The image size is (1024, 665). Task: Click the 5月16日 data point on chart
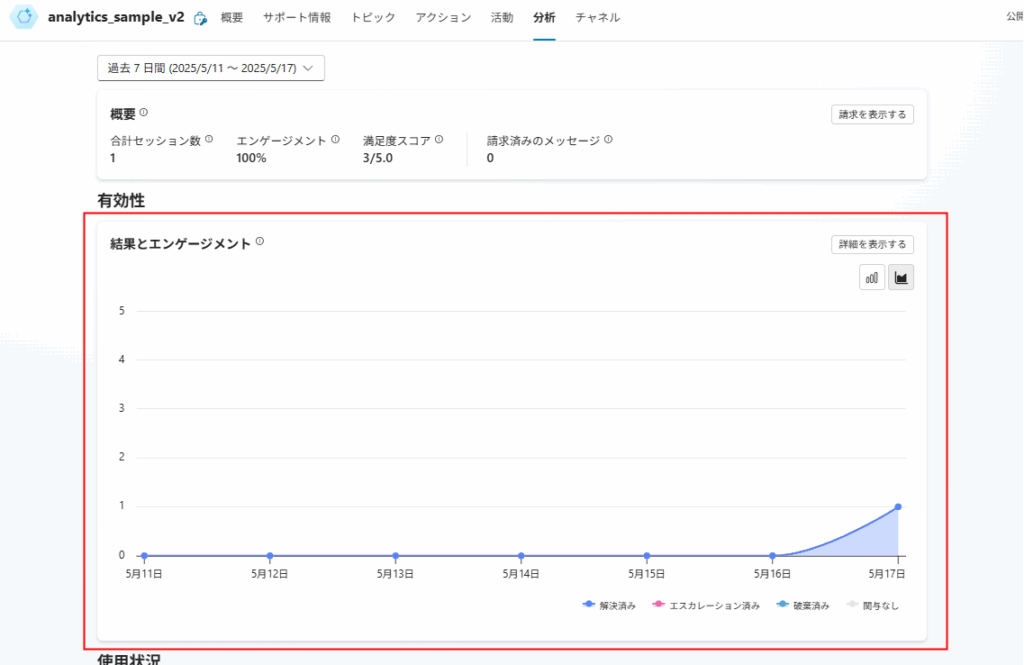773,556
